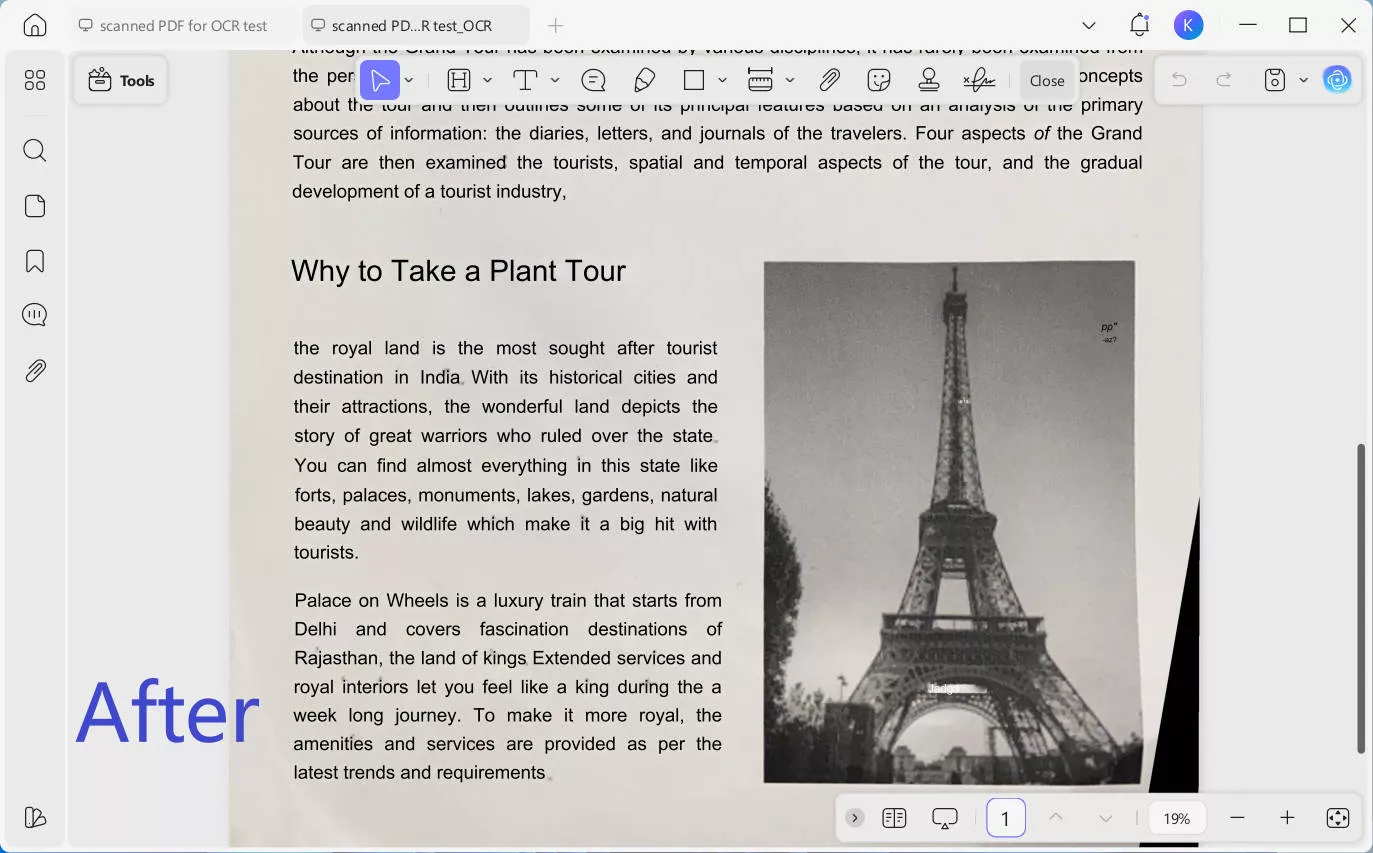Select the cursor arrow tool
This screenshot has width=1373, height=853.
tap(380, 80)
